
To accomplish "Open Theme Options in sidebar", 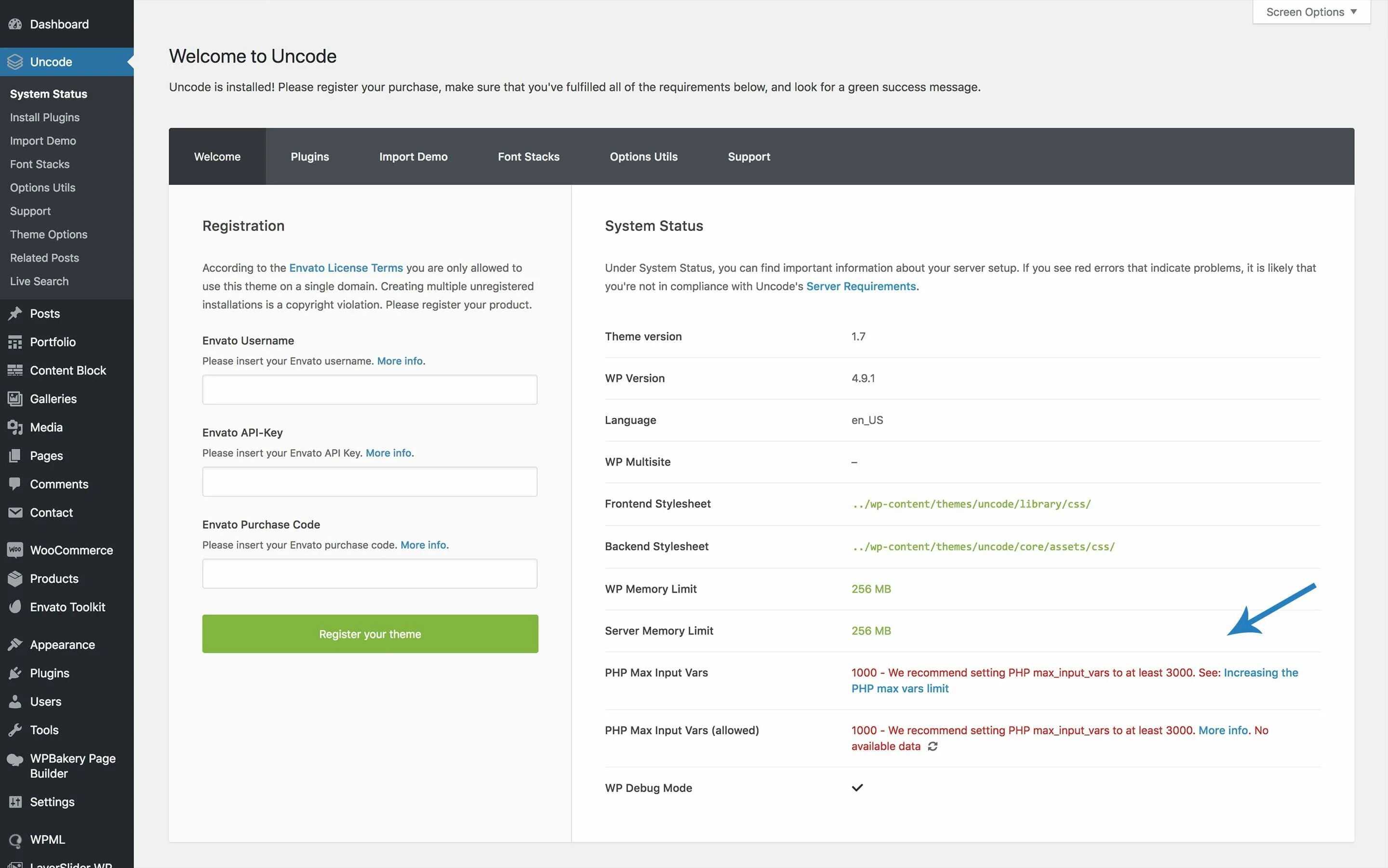I will tap(49, 234).
